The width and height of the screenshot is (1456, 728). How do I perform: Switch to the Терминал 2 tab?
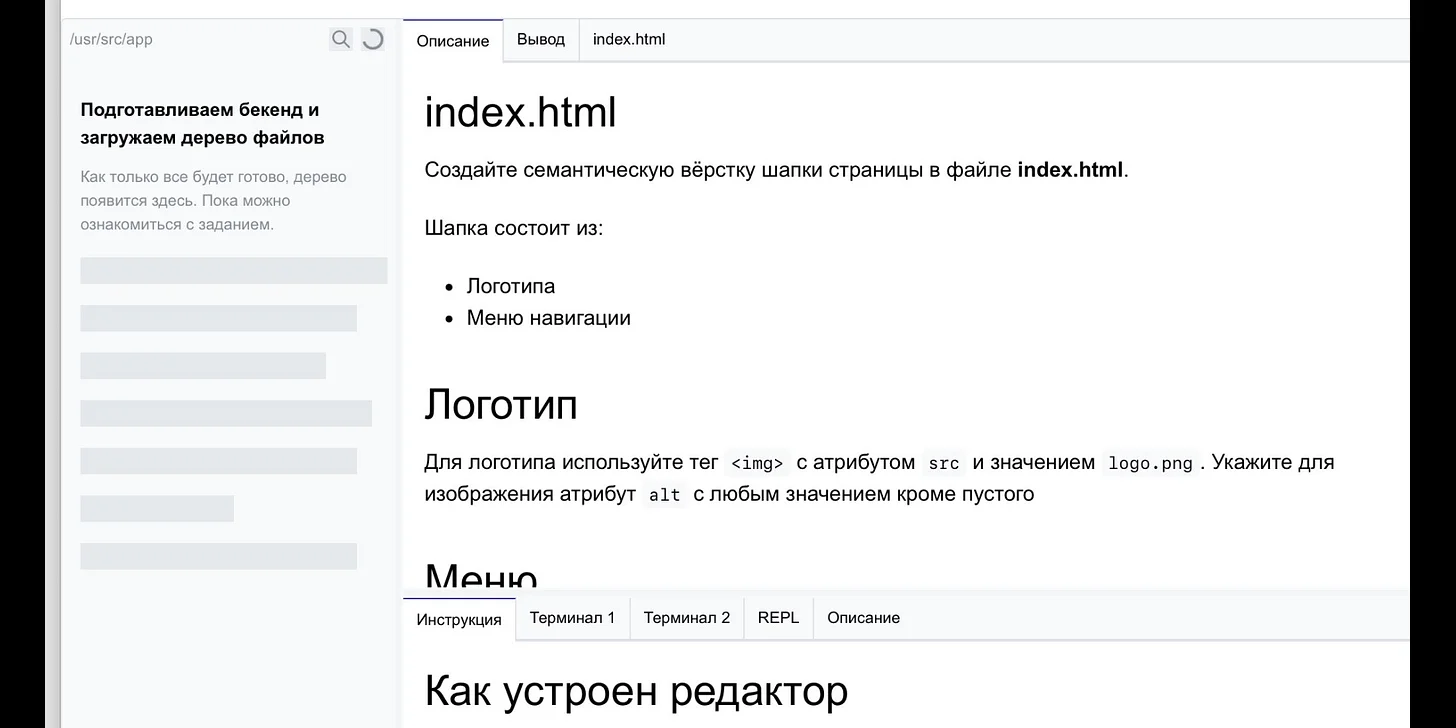(687, 618)
